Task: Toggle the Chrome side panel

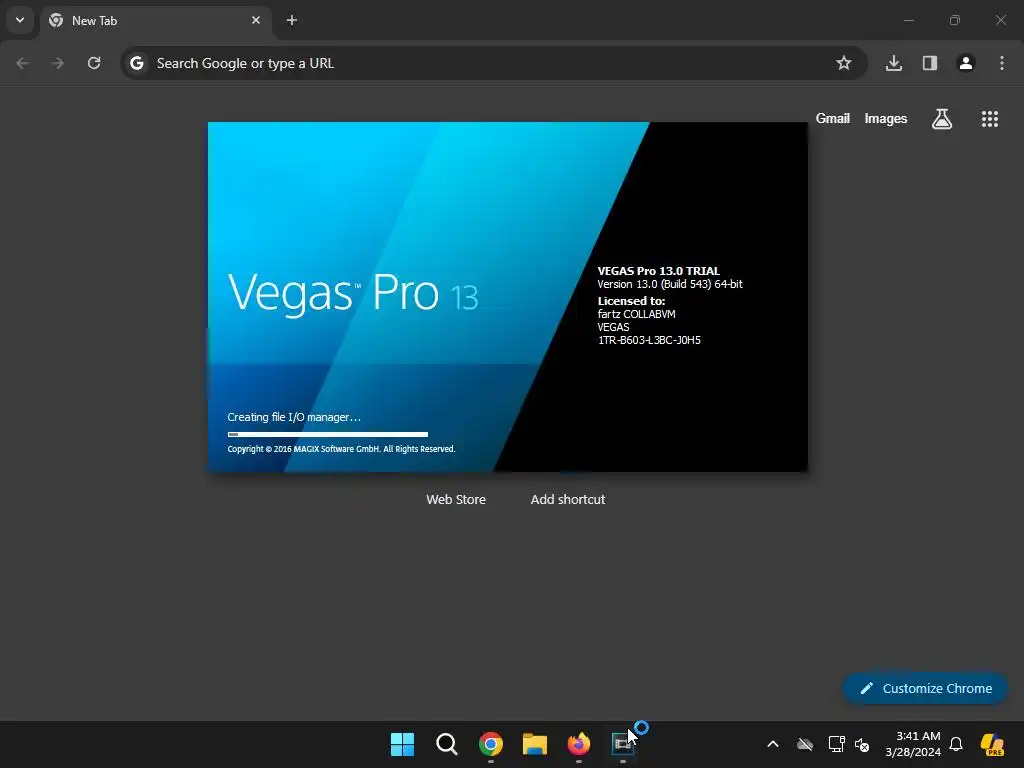Action: 930,63
